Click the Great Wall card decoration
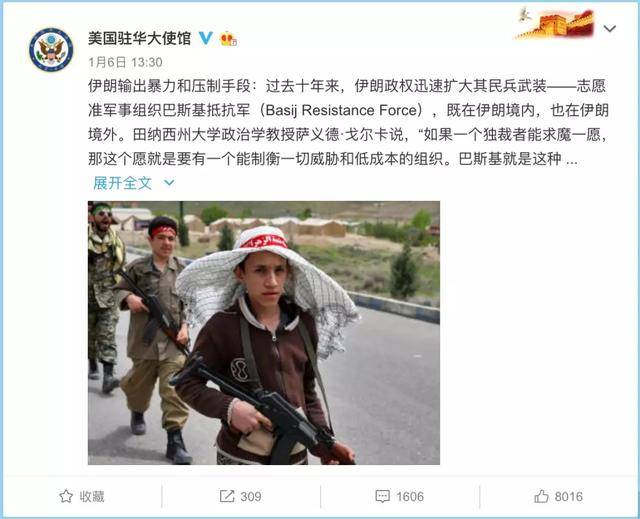The image size is (640, 519). pyautogui.click(x=555, y=23)
